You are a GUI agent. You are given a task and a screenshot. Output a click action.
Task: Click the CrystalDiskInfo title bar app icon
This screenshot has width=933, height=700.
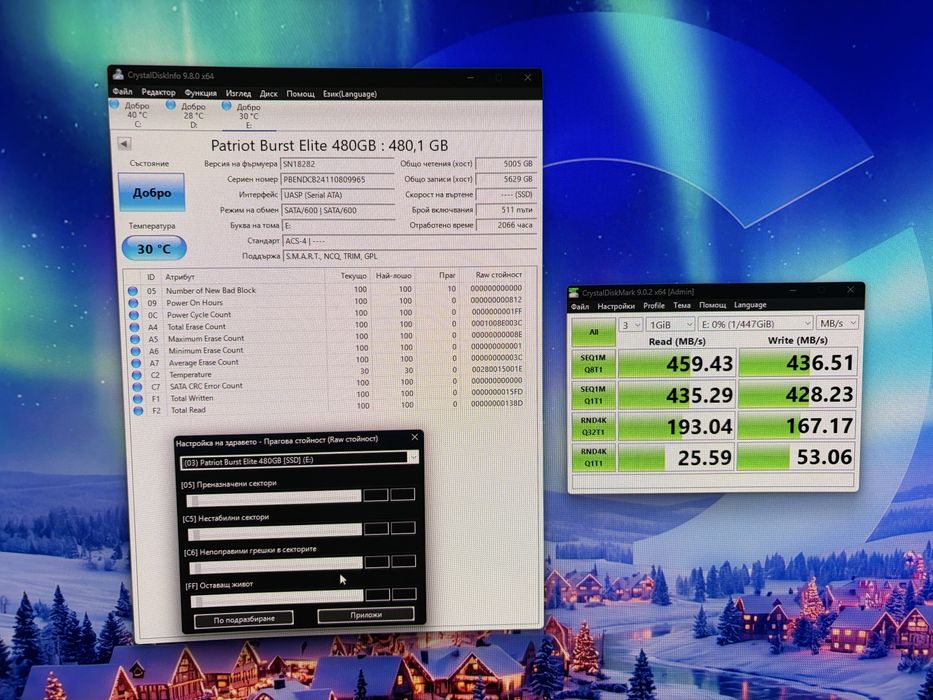118,74
